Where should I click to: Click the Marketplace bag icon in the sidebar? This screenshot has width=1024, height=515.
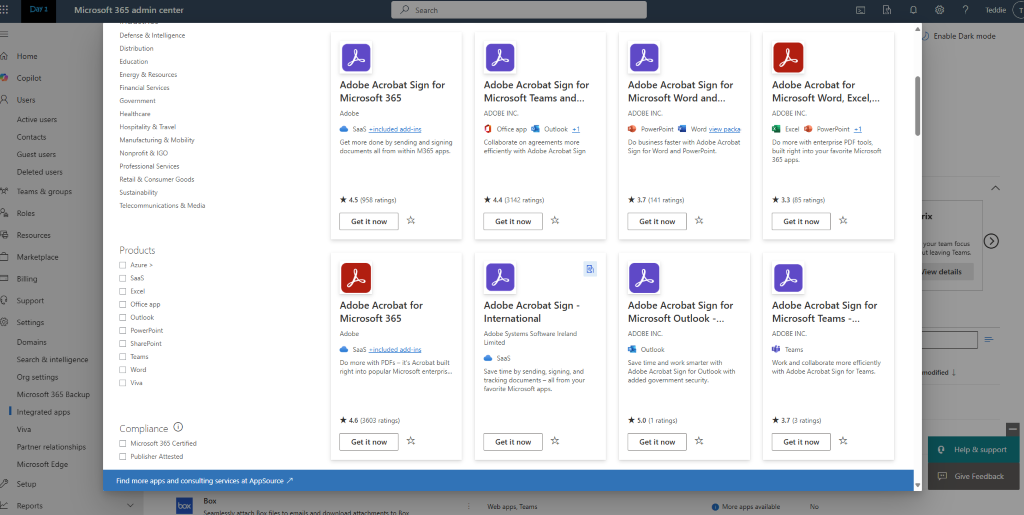point(4,257)
